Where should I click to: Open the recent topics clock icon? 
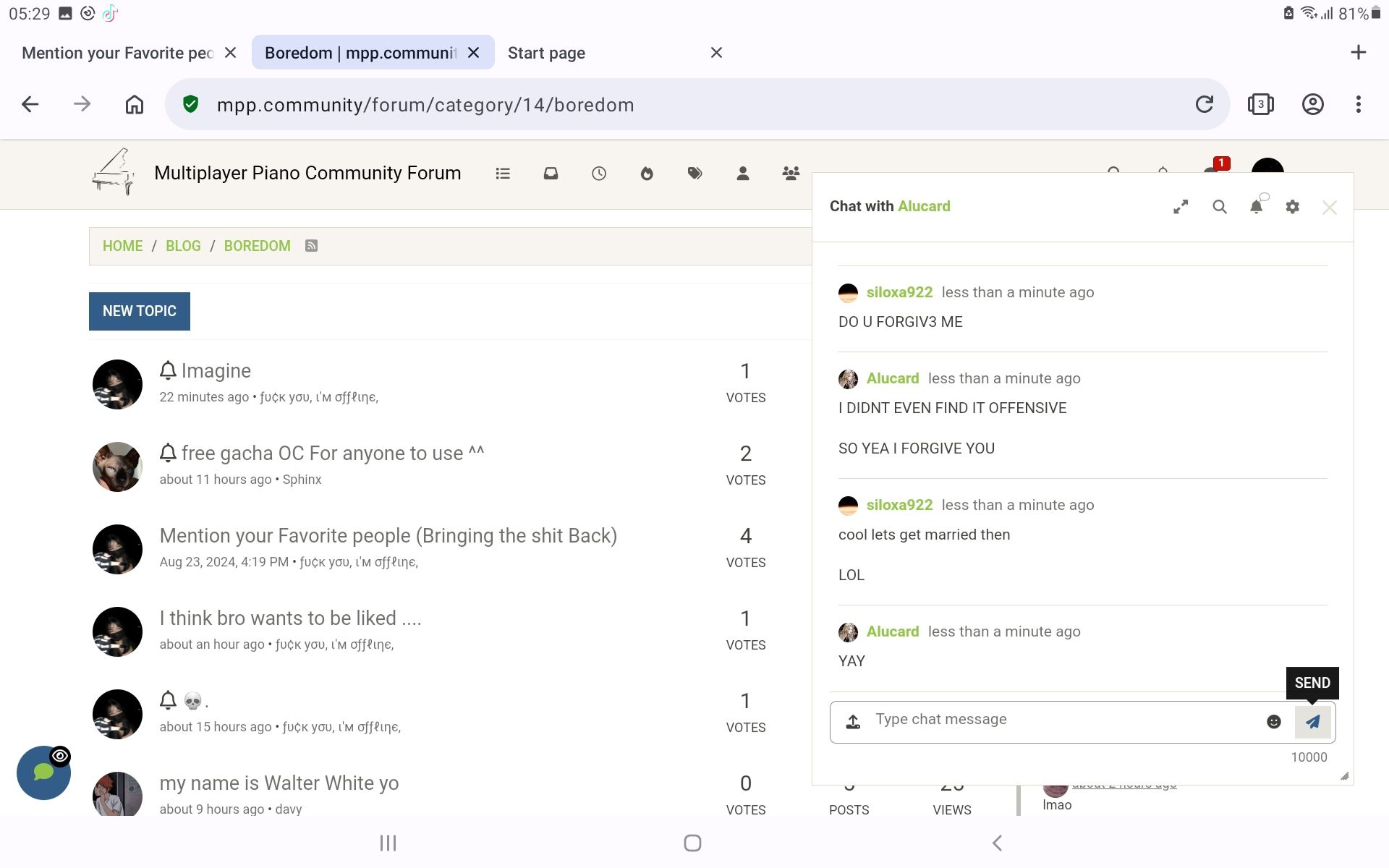tap(599, 174)
